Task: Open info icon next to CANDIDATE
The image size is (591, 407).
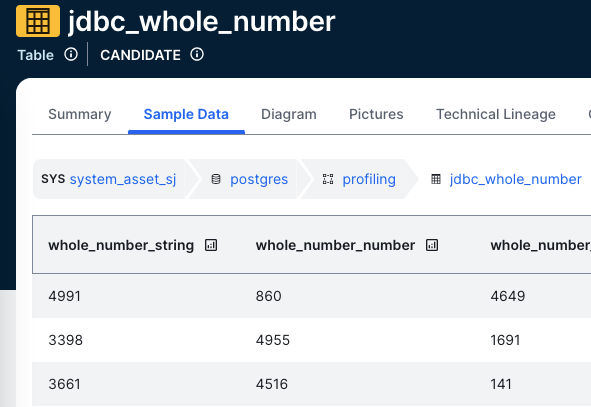Action: click(x=197, y=55)
